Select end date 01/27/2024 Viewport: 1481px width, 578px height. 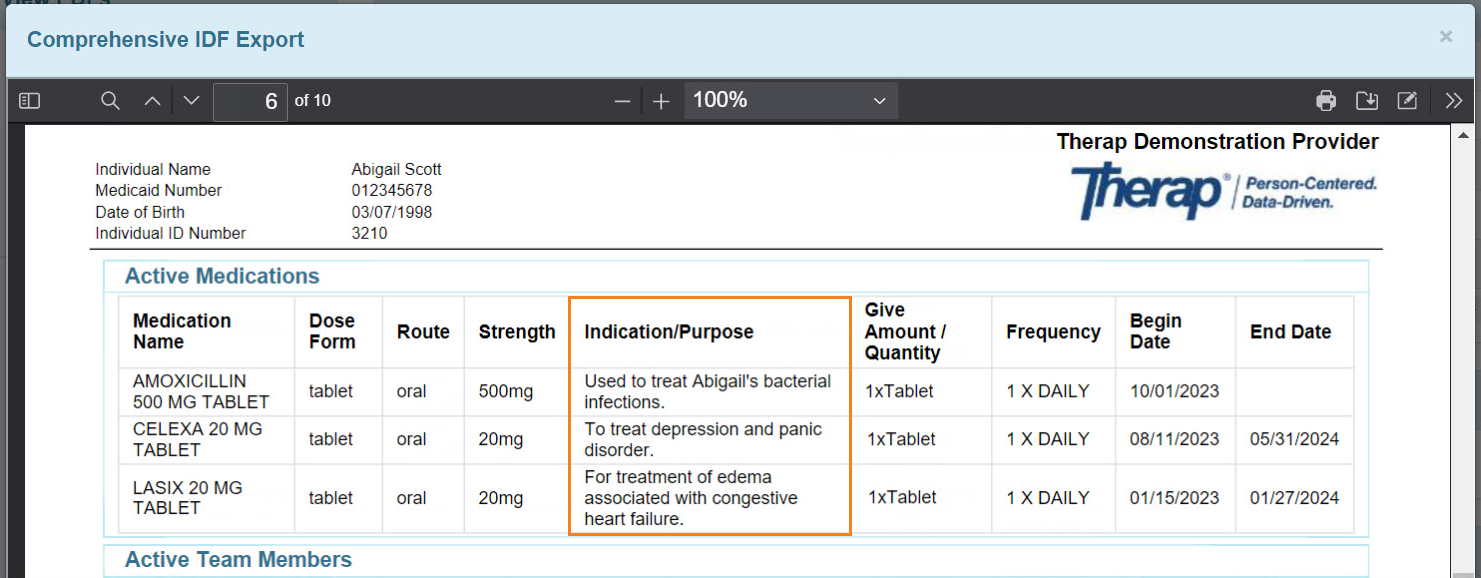[x=1295, y=497]
